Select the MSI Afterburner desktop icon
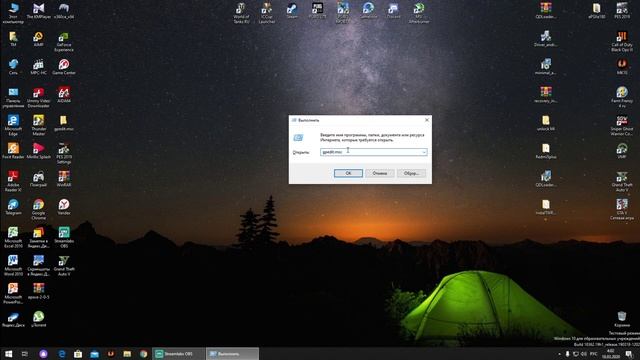Image resolution: width=640 pixels, height=360 pixels. (419, 13)
